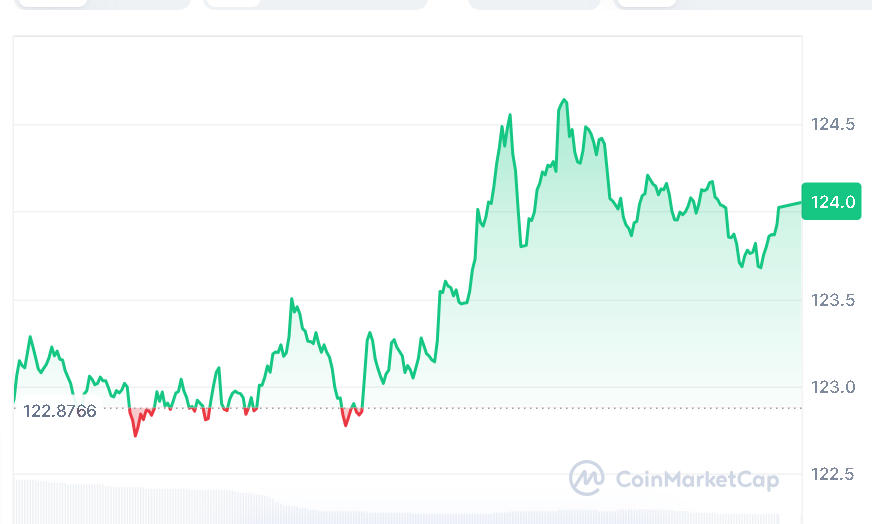
Task: Click the third gray selector bar at top
Action: [534, 4]
